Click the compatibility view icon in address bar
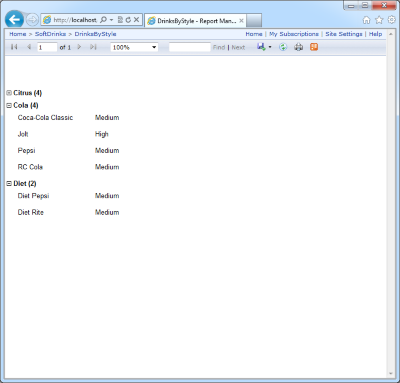 [120, 20]
